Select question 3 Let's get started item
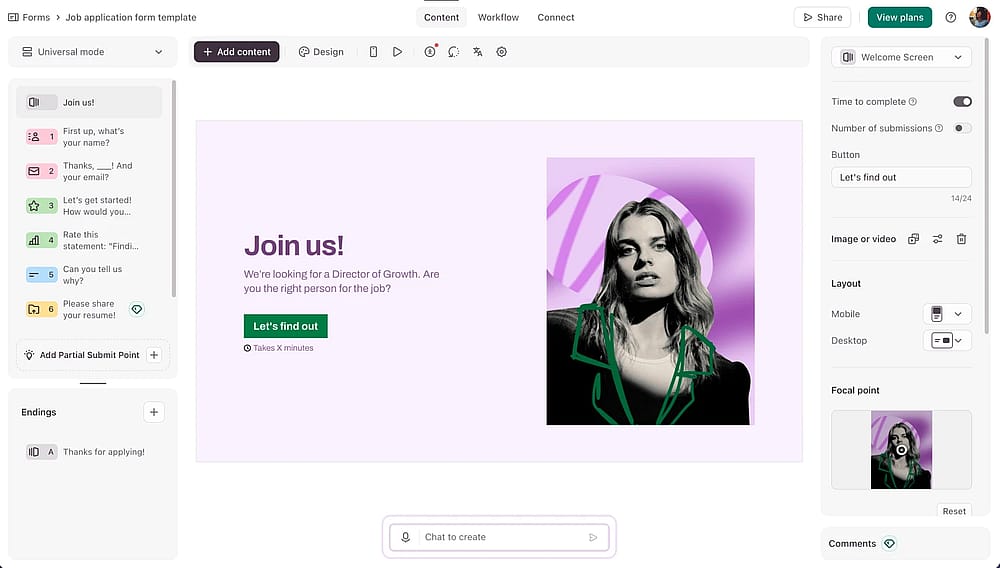The height and width of the screenshot is (568, 1000). point(89,205)
